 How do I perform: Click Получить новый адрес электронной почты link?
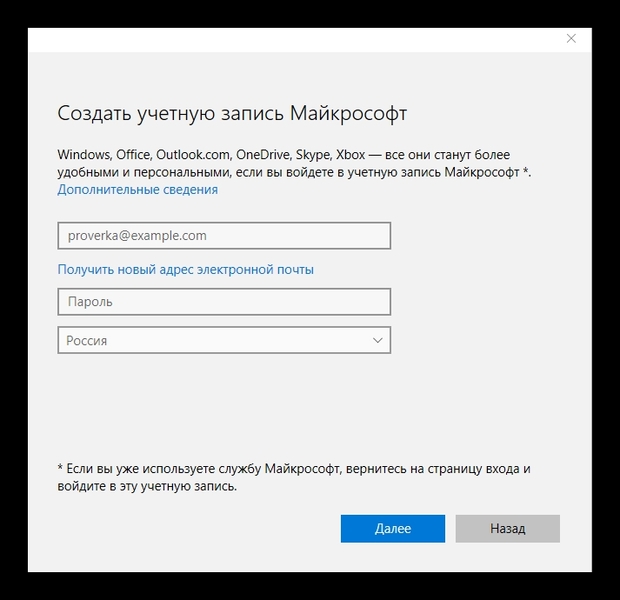click(185, 269)
